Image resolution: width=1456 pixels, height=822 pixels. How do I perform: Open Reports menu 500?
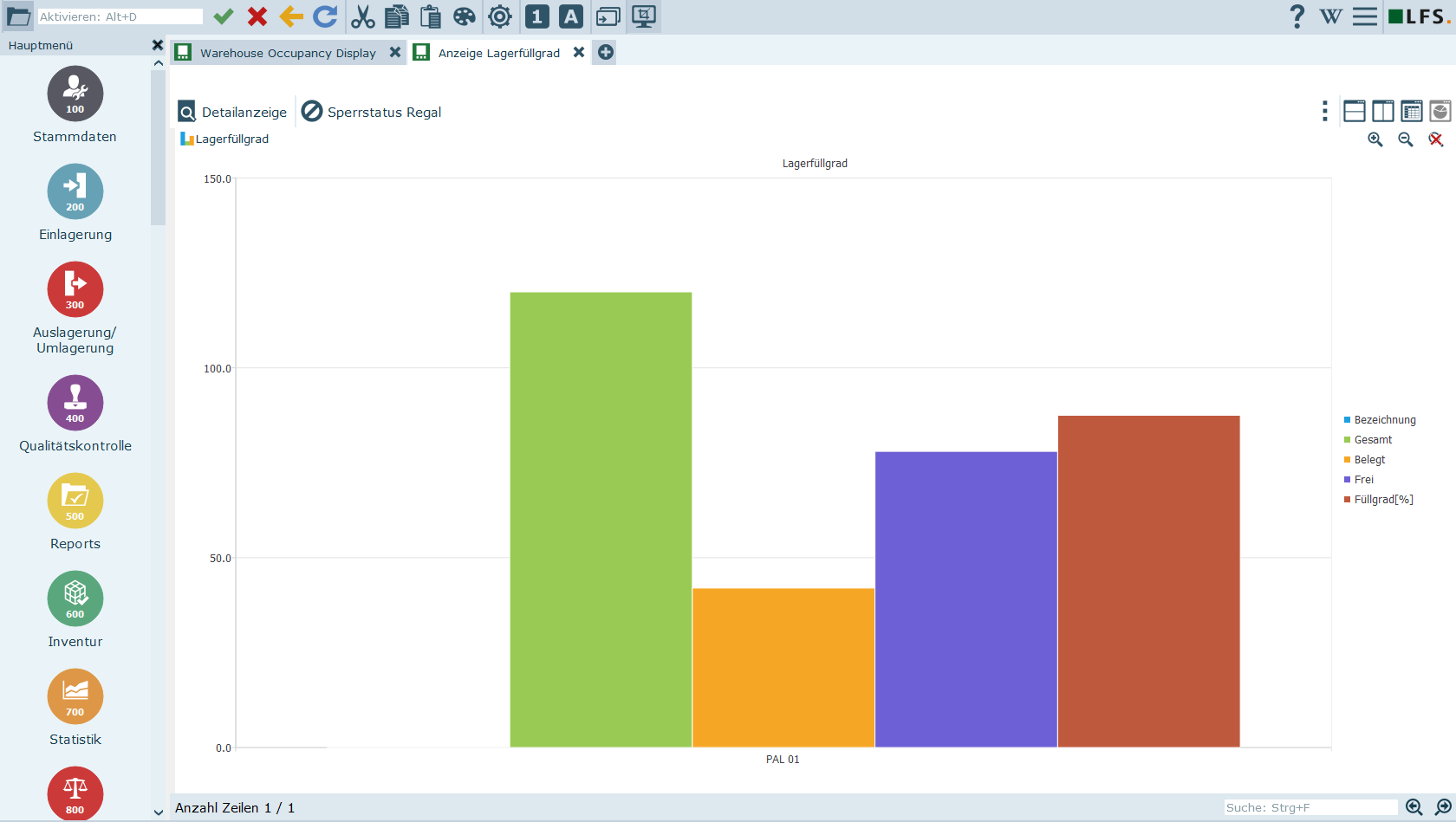[x=75, y=501]
